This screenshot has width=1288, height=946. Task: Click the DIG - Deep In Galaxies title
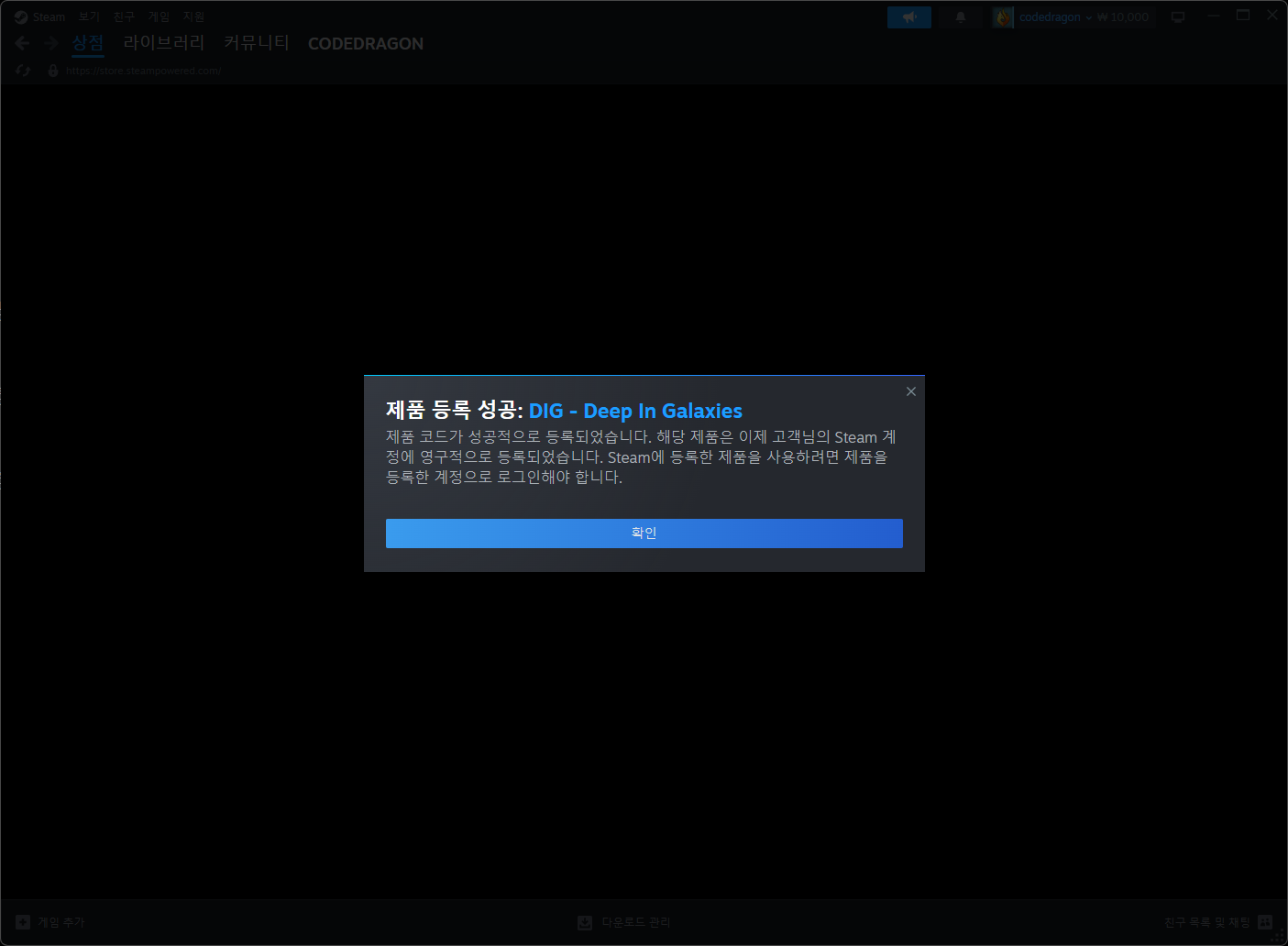[635, 411]
